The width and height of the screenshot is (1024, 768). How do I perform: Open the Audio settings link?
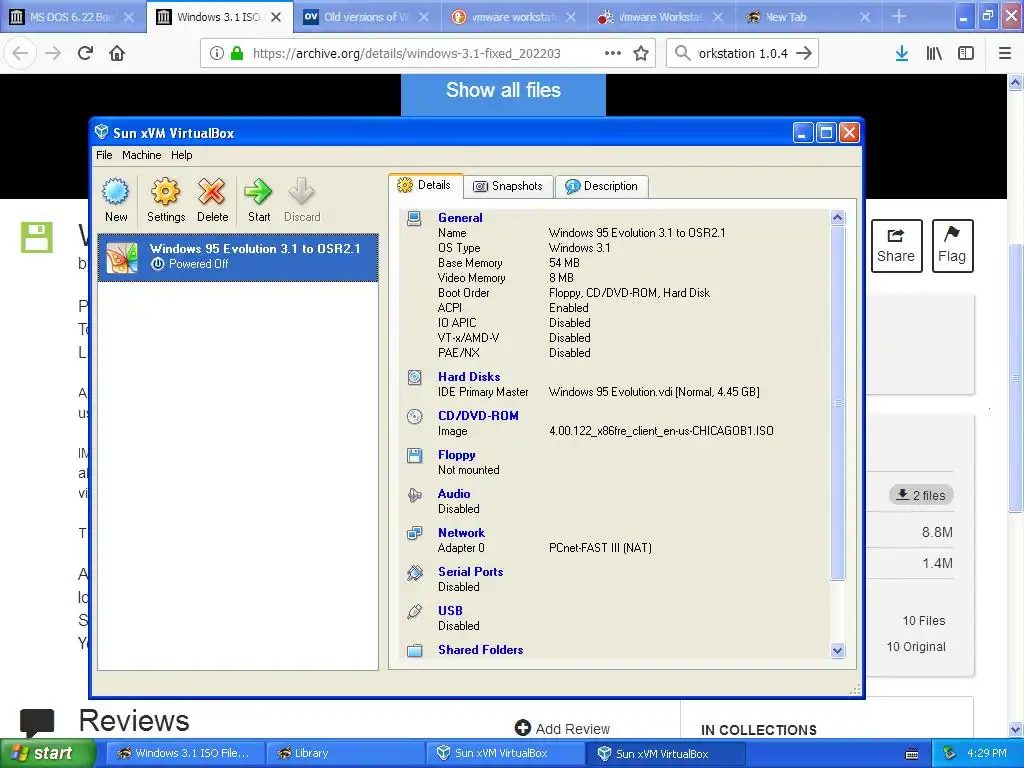pyautogui.click(x=454, y=494)
